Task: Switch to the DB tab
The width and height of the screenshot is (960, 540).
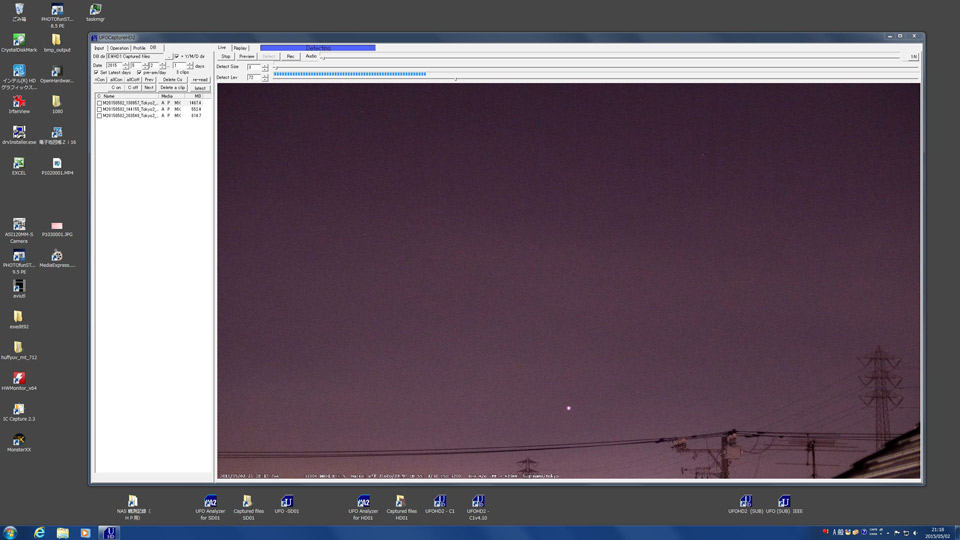Action: click(x=153, y=48)
